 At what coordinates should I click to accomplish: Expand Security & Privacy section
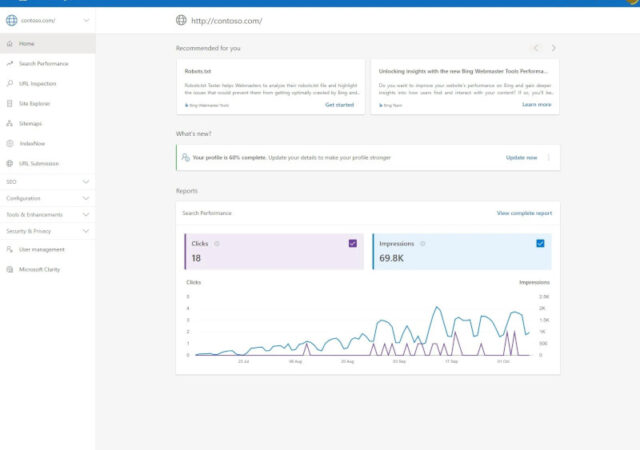tap(48, 231)
